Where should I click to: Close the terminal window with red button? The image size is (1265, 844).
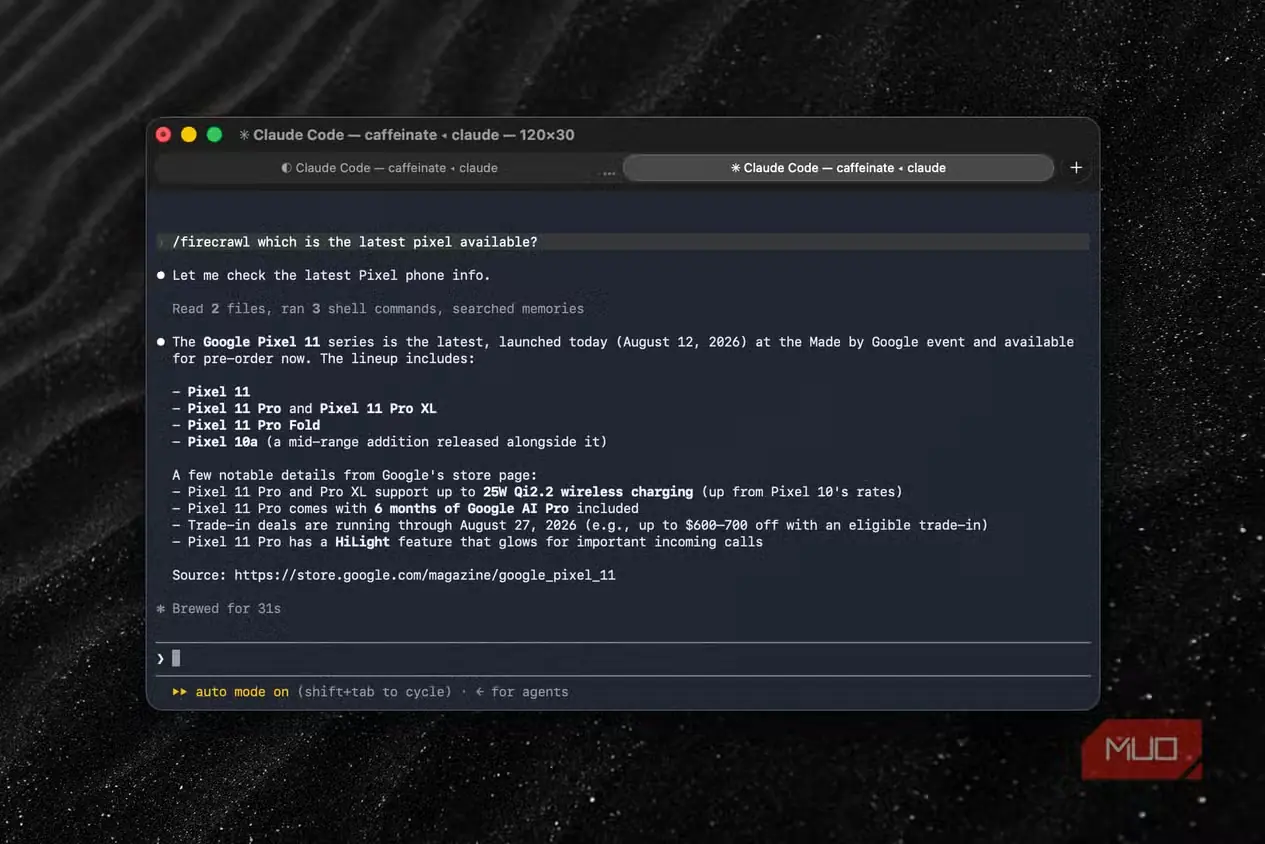coord(164,134)
